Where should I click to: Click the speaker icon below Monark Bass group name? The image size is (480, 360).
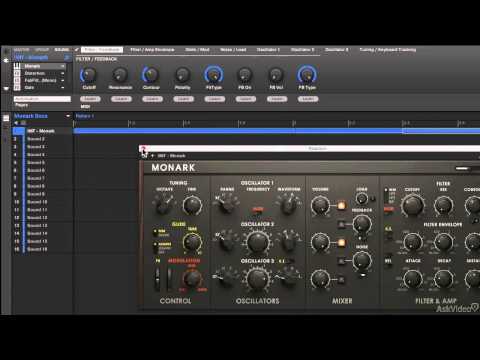pos(16,123)
